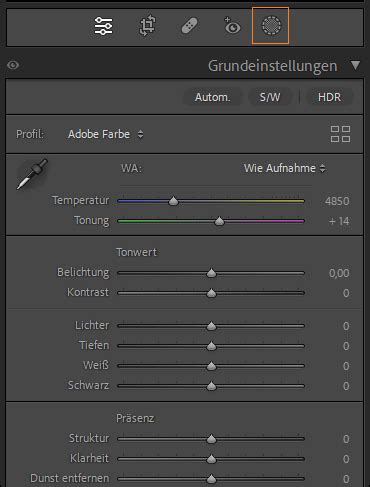This screenshot has width=370, height=487.
Task: Click the Belichtung value field 0,00
Action: (x=339, y=273)
